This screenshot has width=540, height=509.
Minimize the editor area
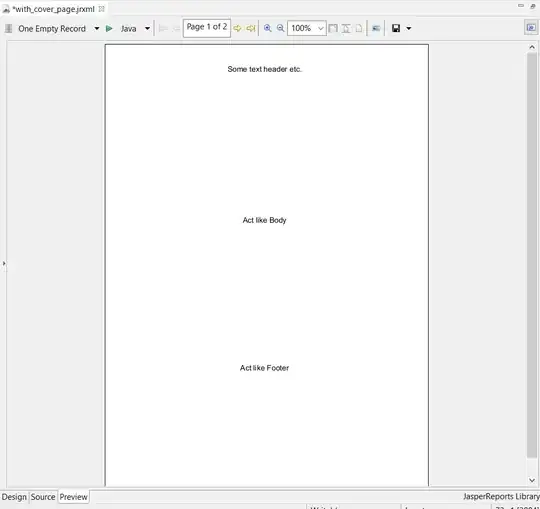click(521, 6)
